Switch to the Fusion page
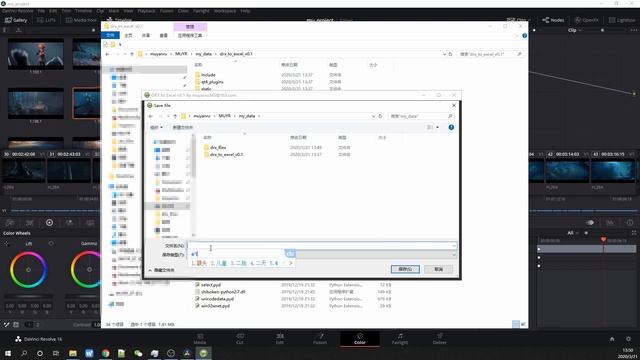 pyautogui.click(x=320, y=339)
